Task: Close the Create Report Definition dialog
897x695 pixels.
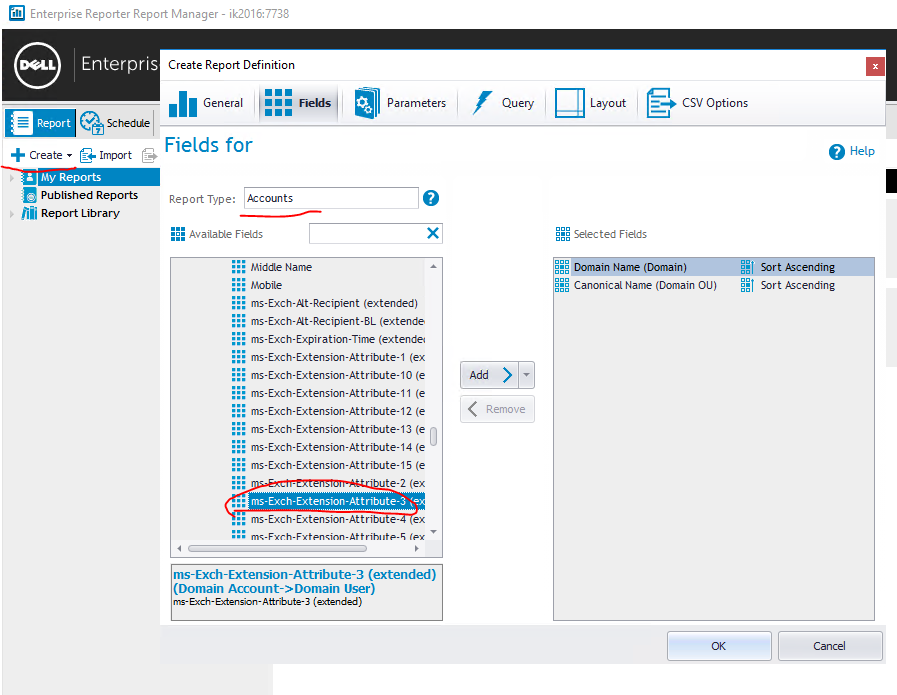Action: point(875,66)
